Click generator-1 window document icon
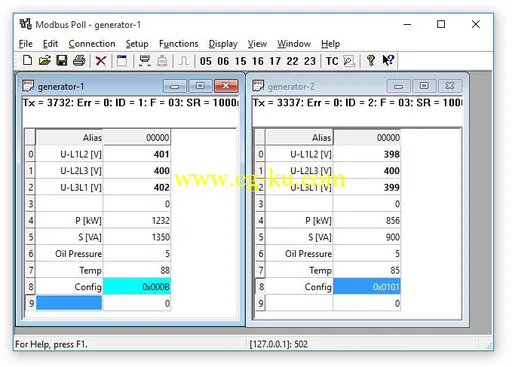 pyautogui.click(x=28, y=86)
